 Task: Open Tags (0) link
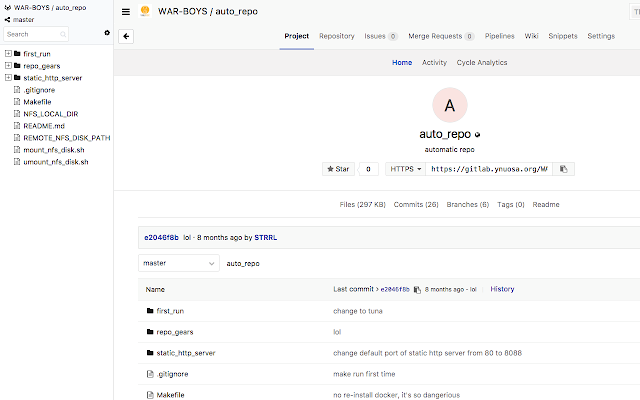click(511, 204)
